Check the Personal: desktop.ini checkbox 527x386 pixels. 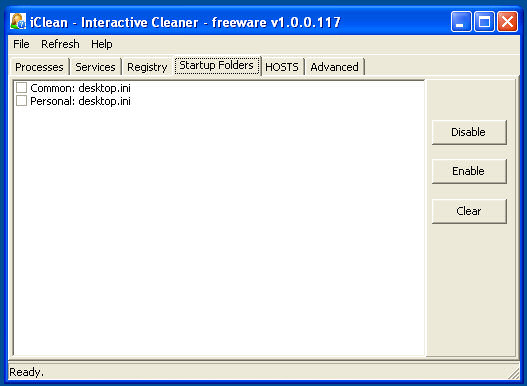21,101
